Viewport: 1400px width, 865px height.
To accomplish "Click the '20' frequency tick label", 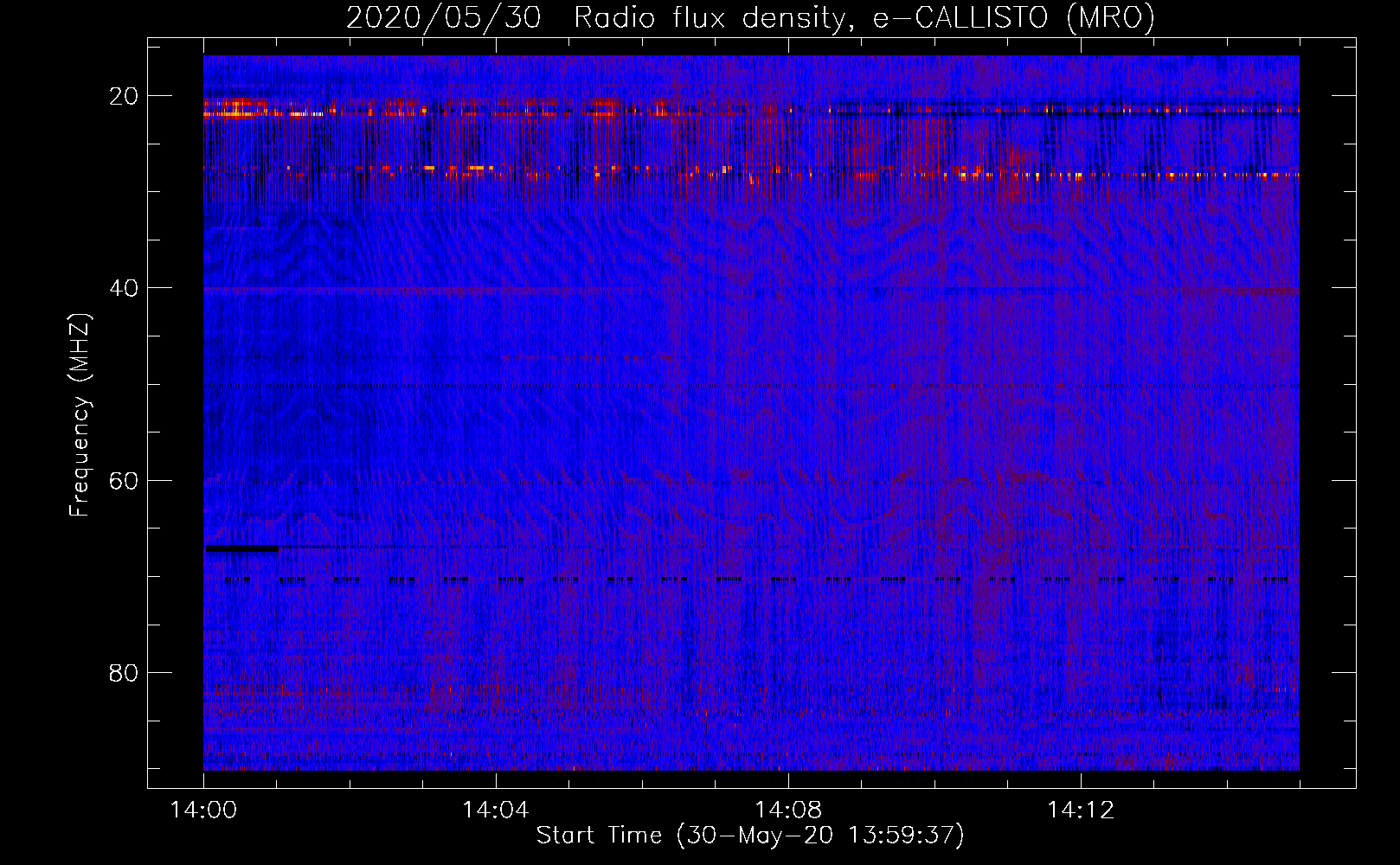I will click(x=124, y=96).
